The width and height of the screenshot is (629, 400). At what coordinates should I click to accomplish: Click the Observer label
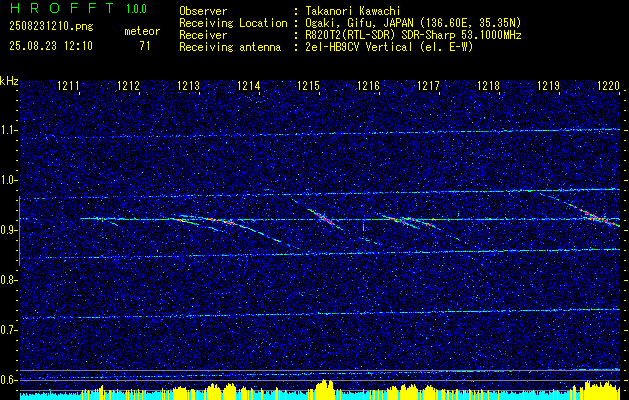(x=203, y=11)
